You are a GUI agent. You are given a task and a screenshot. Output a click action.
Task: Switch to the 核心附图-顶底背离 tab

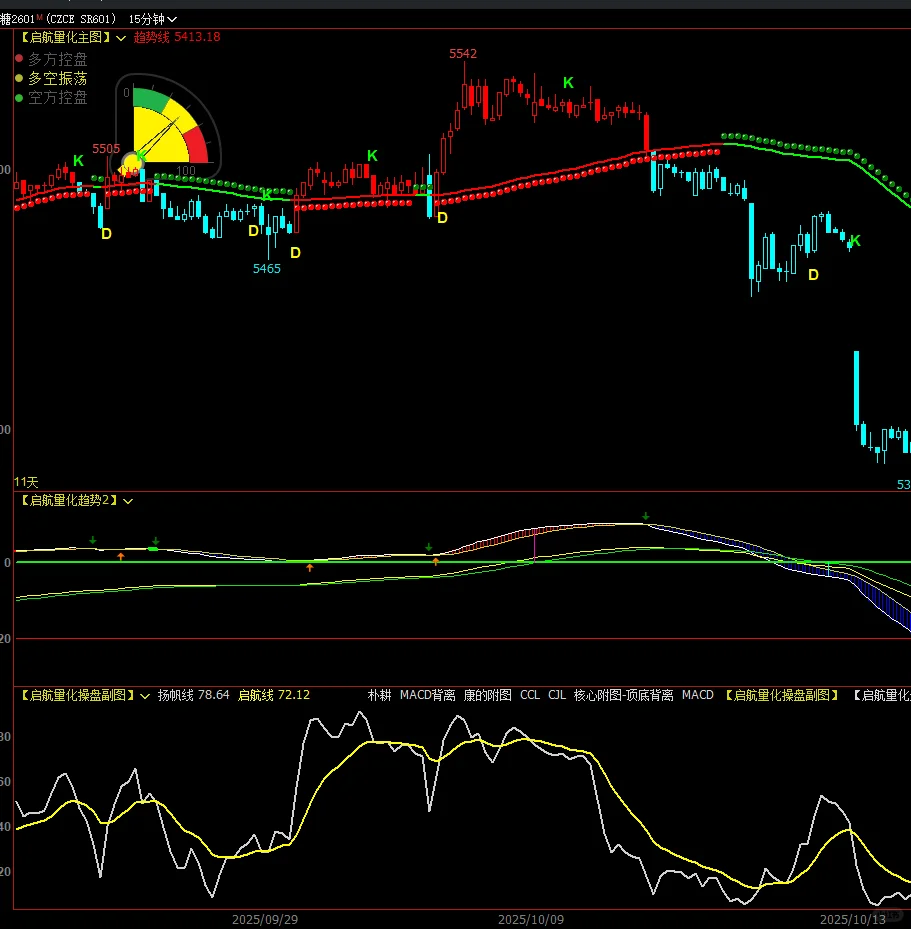click(623, 695)
